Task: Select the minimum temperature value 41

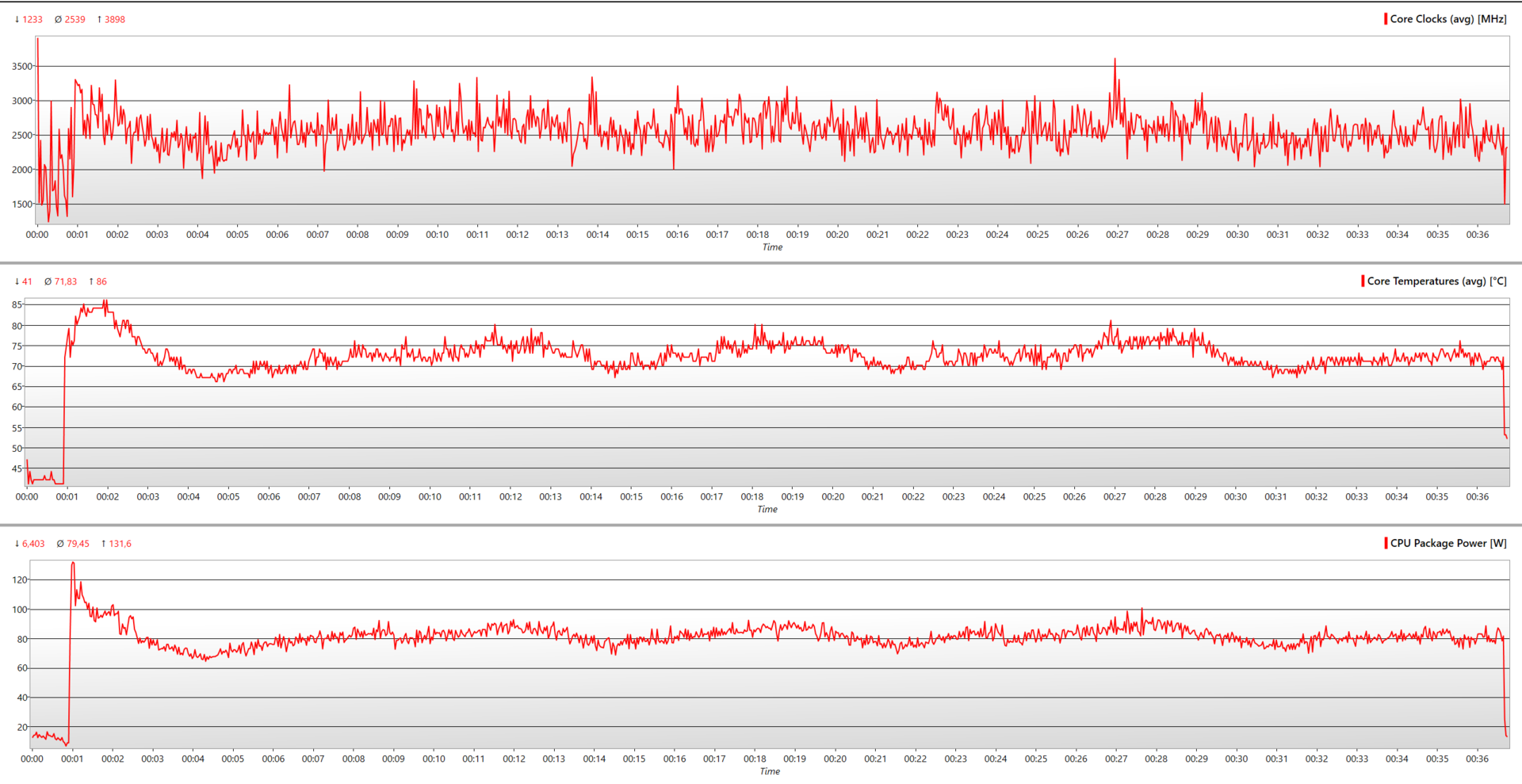Action: coord(28,282)
